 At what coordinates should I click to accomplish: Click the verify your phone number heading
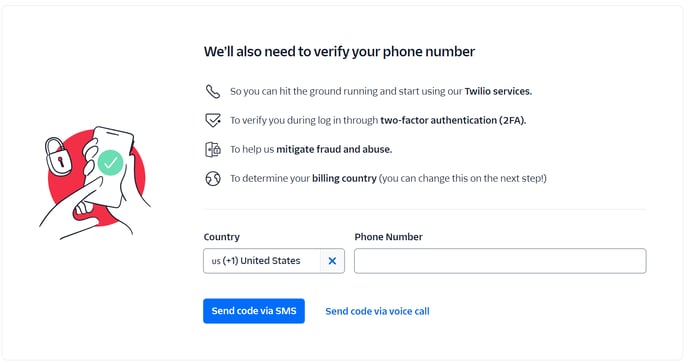(x=339, y=52)
